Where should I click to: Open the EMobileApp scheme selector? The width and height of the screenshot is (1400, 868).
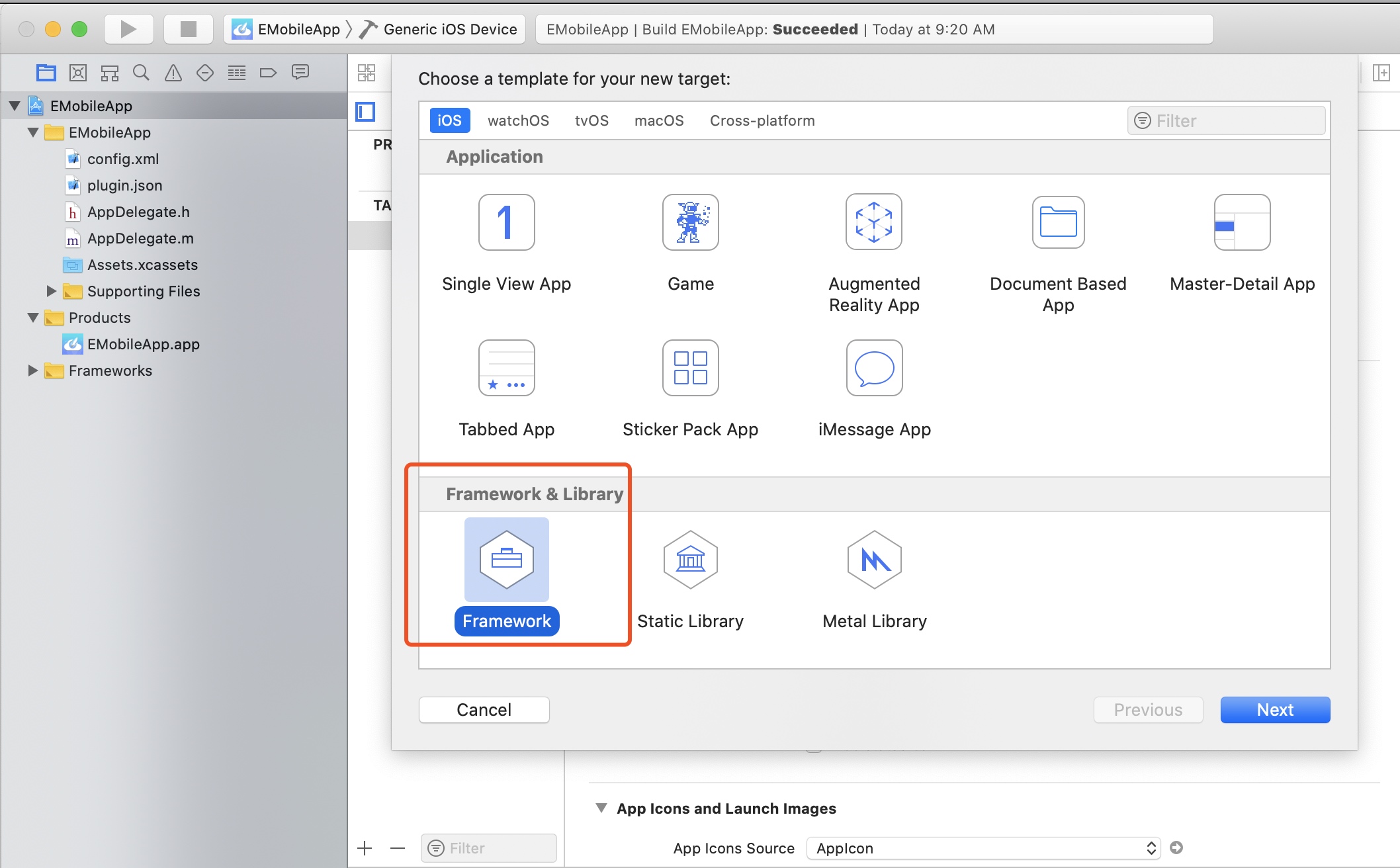pos(286,29)
